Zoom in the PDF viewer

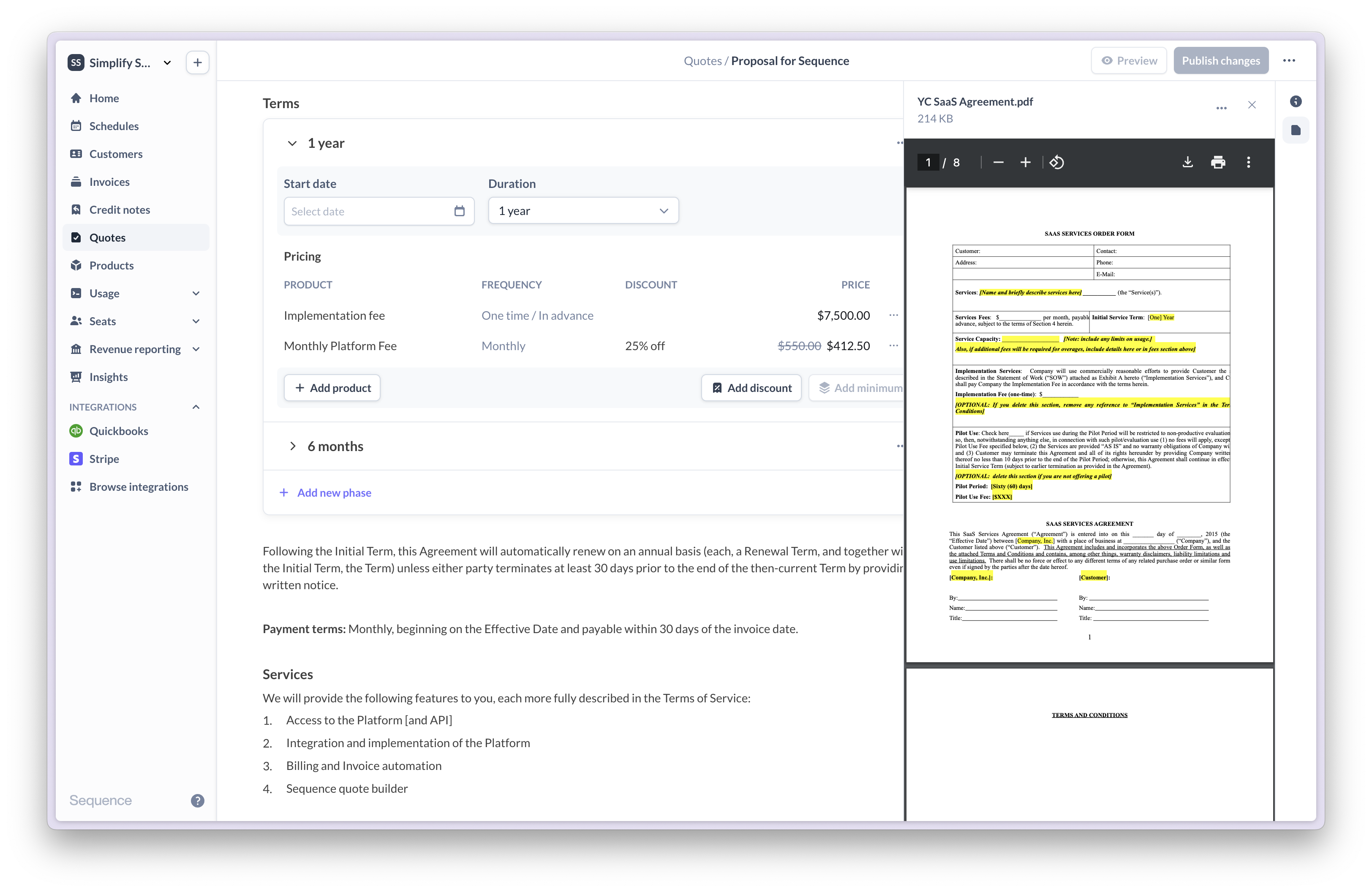[1025, 163]
